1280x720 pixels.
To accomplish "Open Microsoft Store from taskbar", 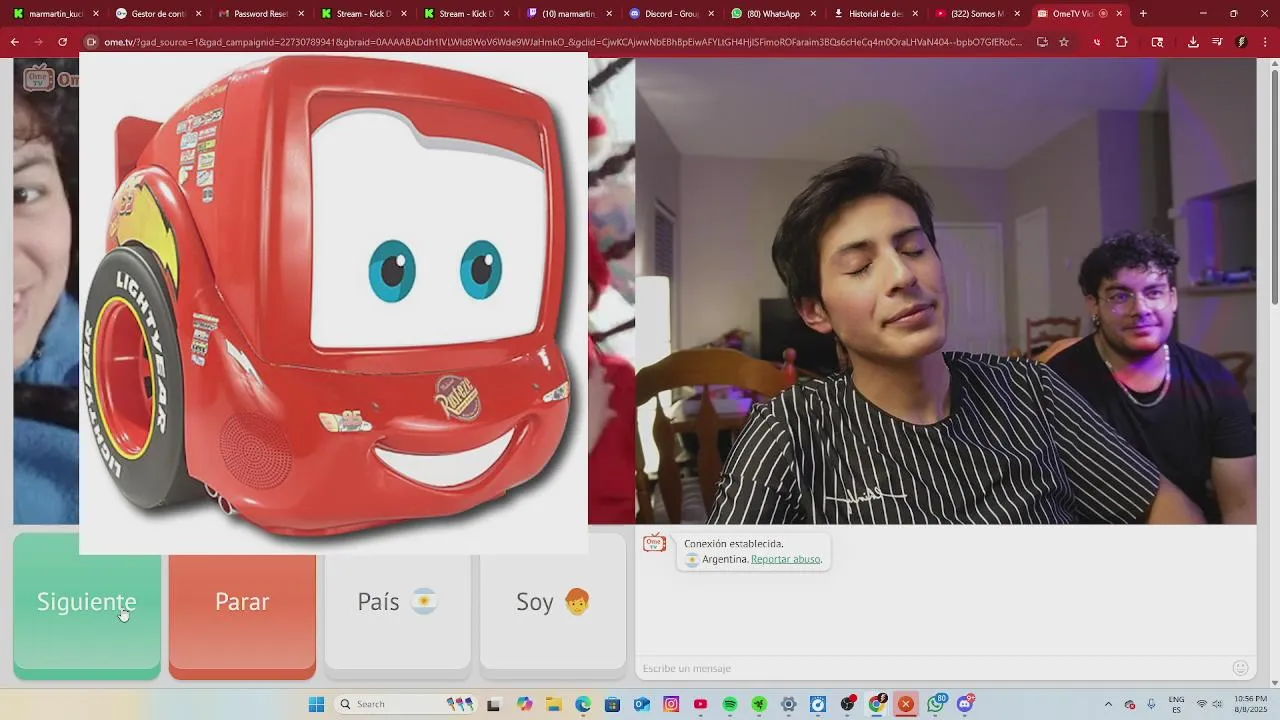I will pos(612,704).
